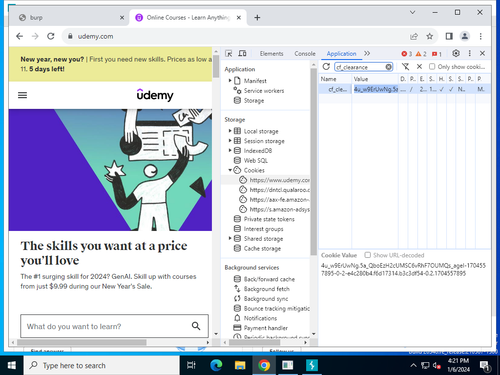This screenshot has height=375, width=500.
Task: Click the yellow warnings count indicator
Action: click(x=421, y=54)
